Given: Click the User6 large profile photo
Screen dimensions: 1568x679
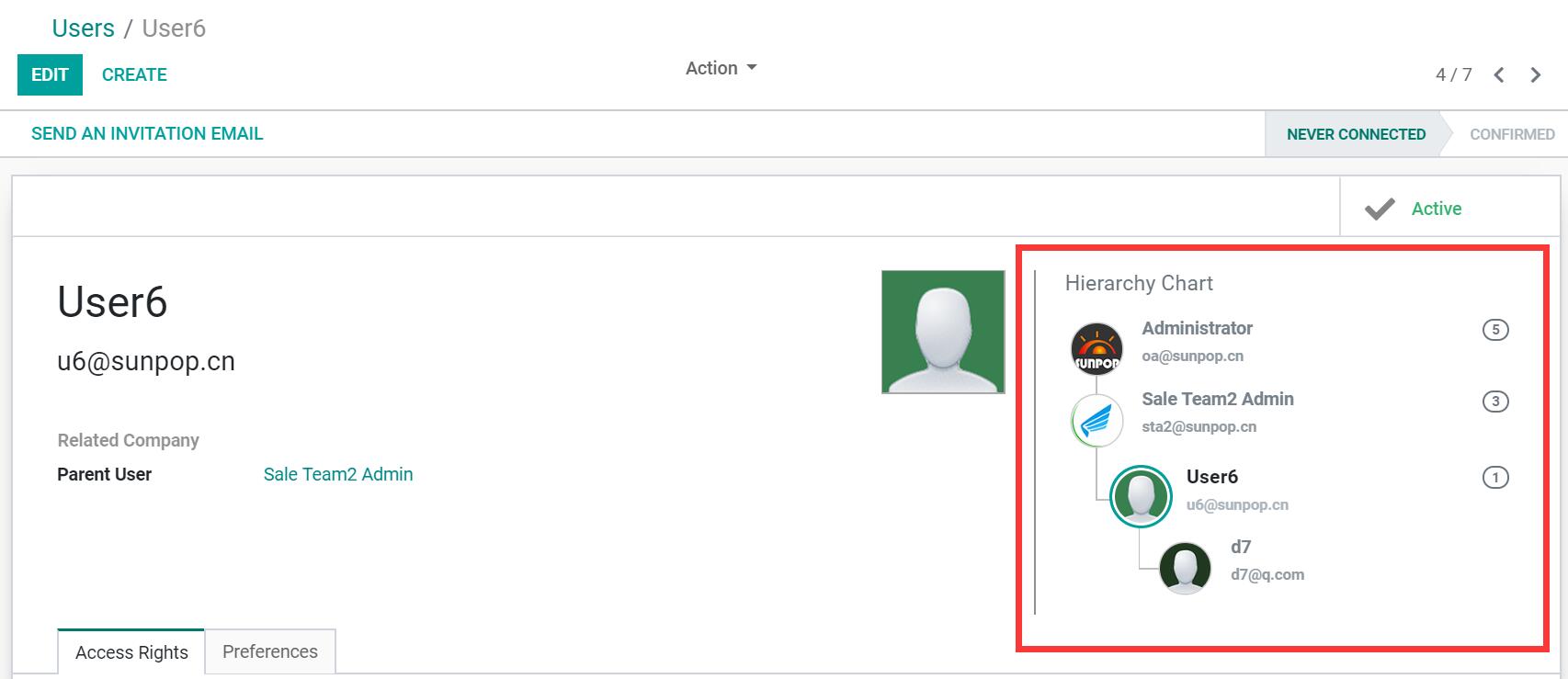Looking at the screenshot, I should point(943,332).
